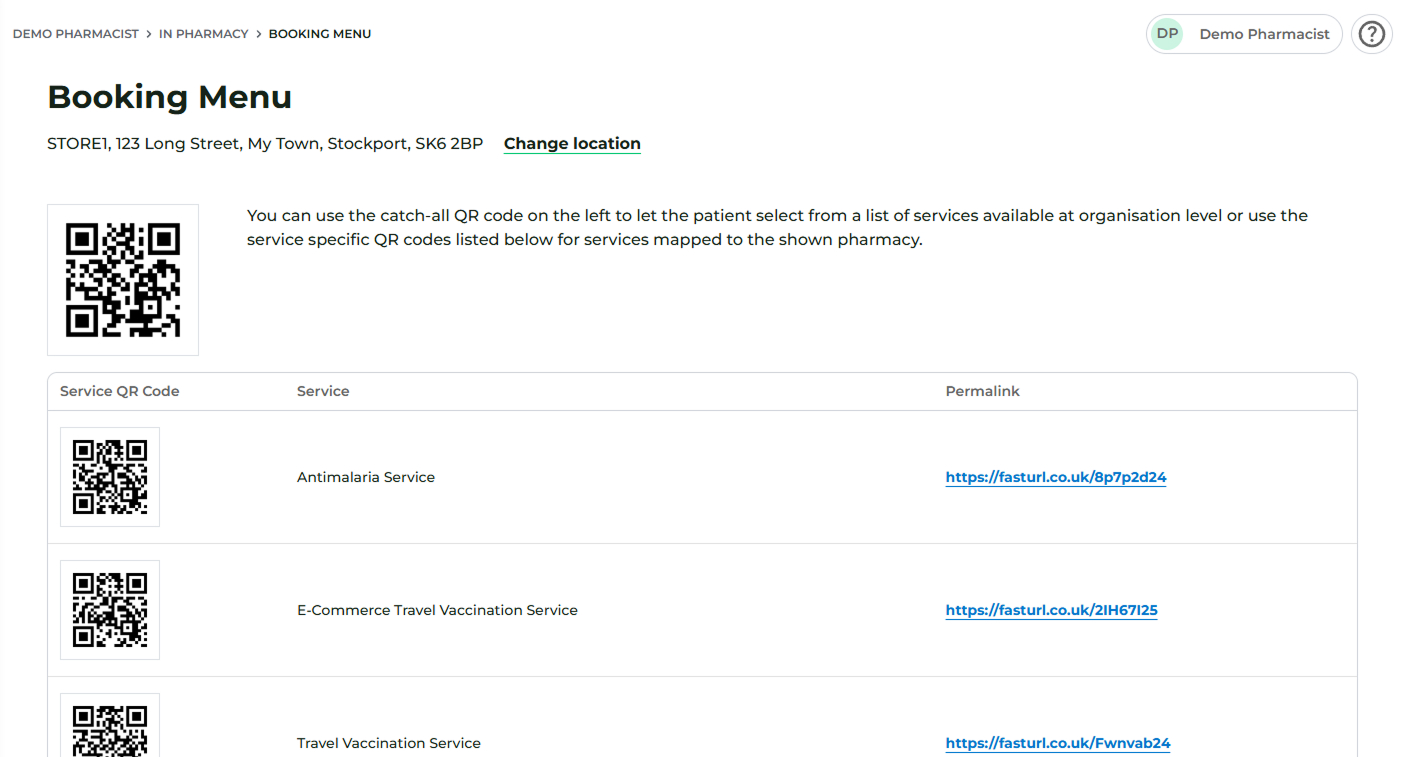Click the Travel Vaccination Service name
Viewport: 1408px width, 757px height.
(x=389, y=744)
